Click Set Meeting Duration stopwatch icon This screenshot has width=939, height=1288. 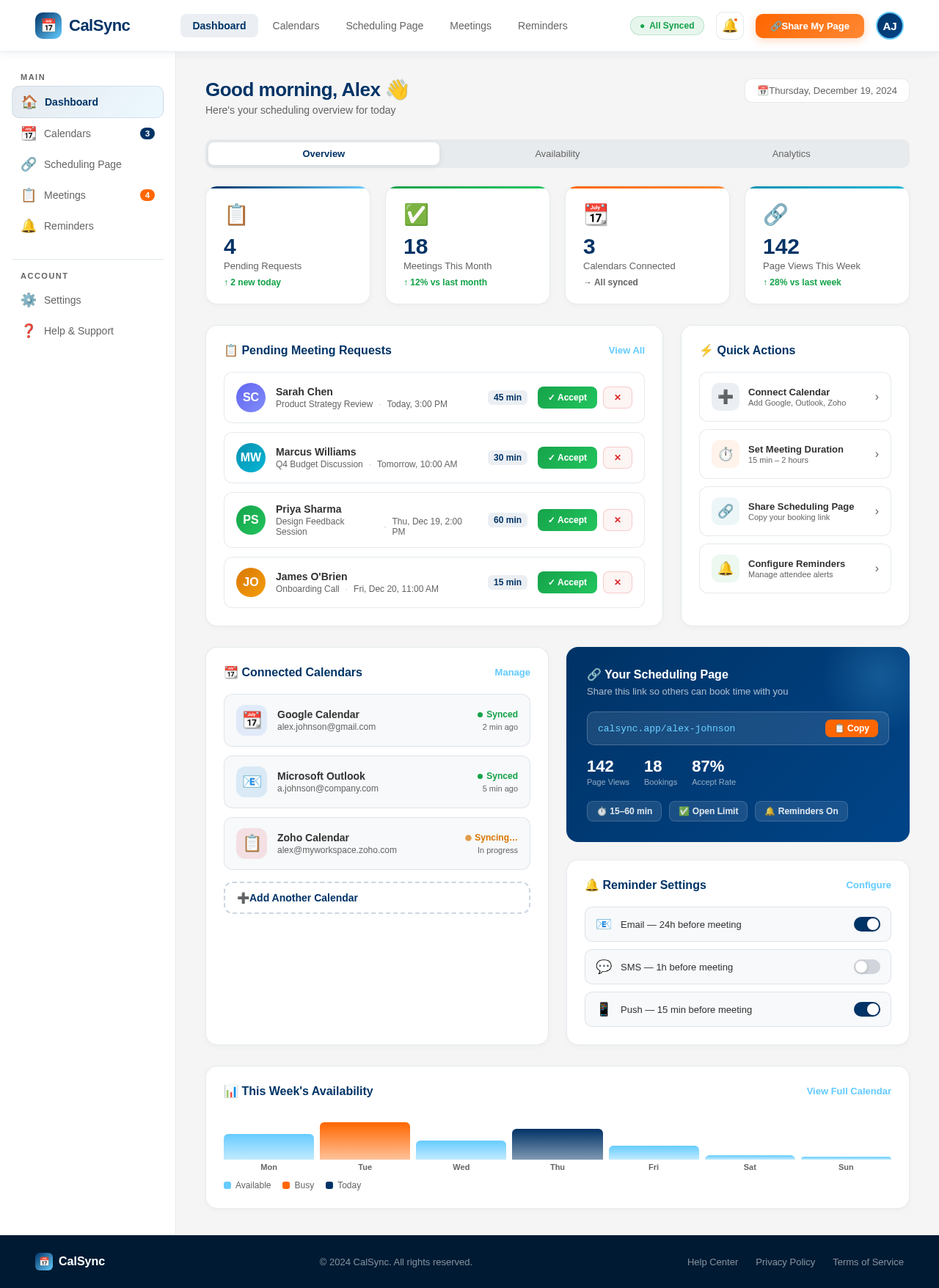point(726,454)
